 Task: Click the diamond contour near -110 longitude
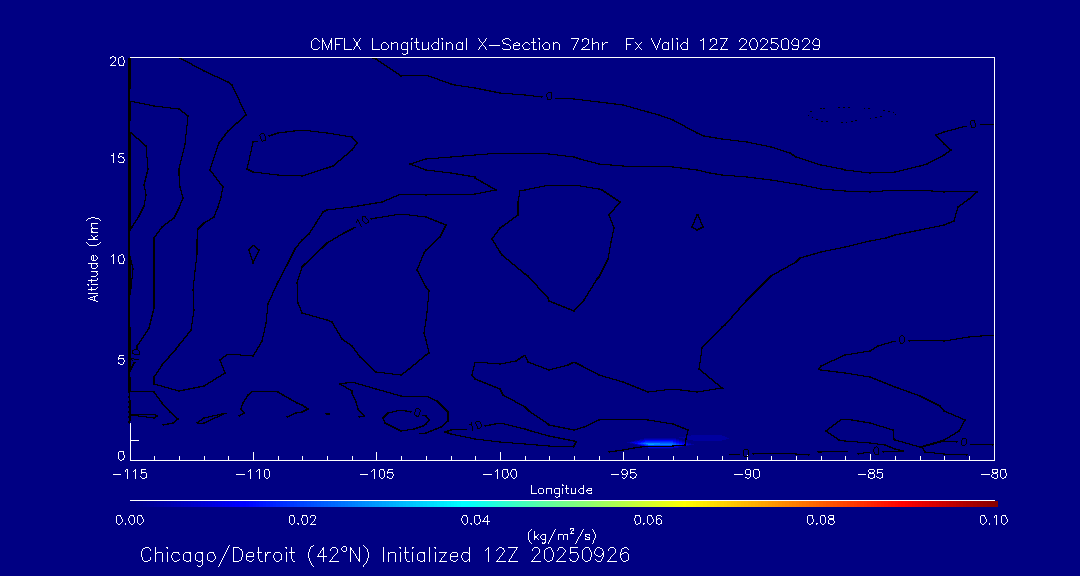[254, 254]
